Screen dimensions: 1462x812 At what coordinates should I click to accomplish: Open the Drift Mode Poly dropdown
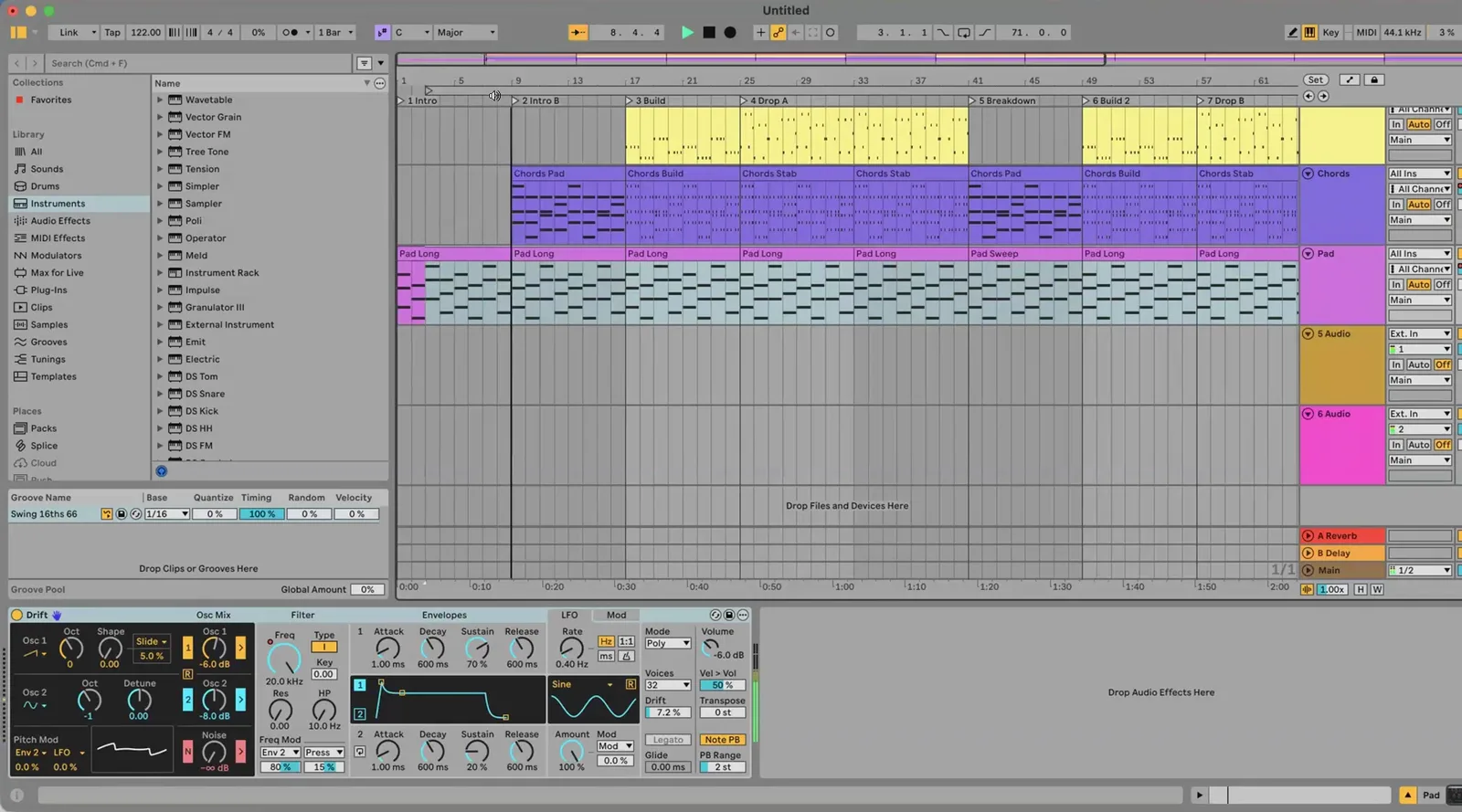click(668, 643)
